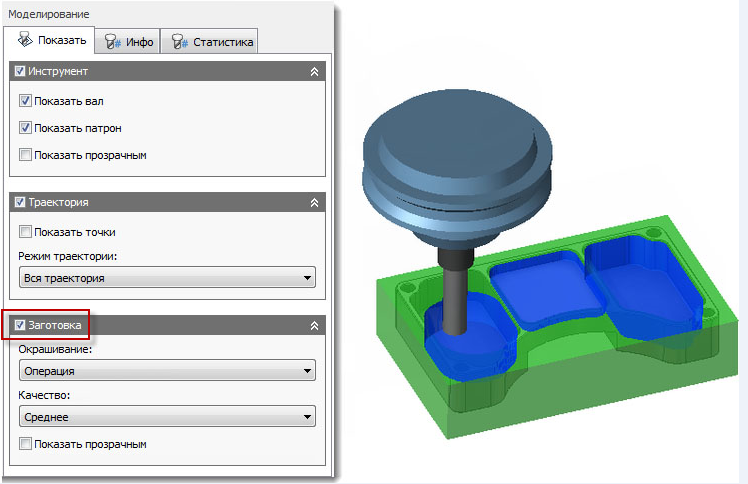This screenshot has width=748, height=484.
Task: Collapse the Траектория section chevron
Action: 314,203
